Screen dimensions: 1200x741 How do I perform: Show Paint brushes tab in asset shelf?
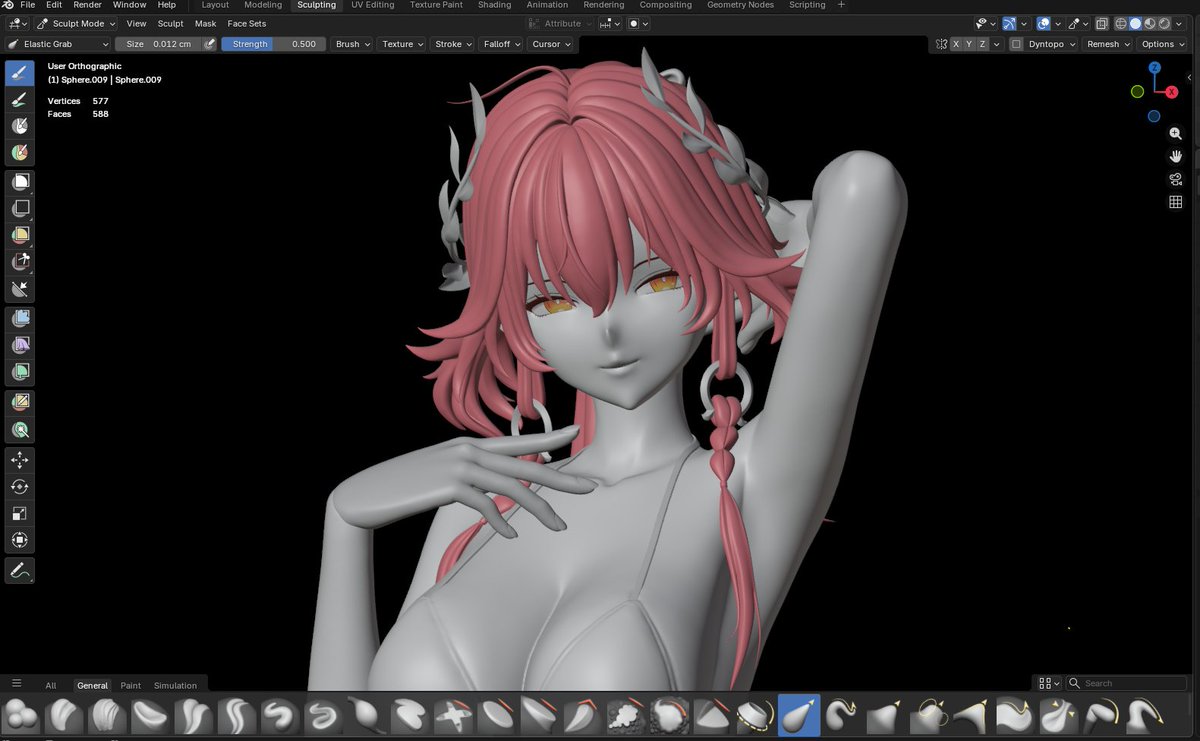tap(131, 685)
